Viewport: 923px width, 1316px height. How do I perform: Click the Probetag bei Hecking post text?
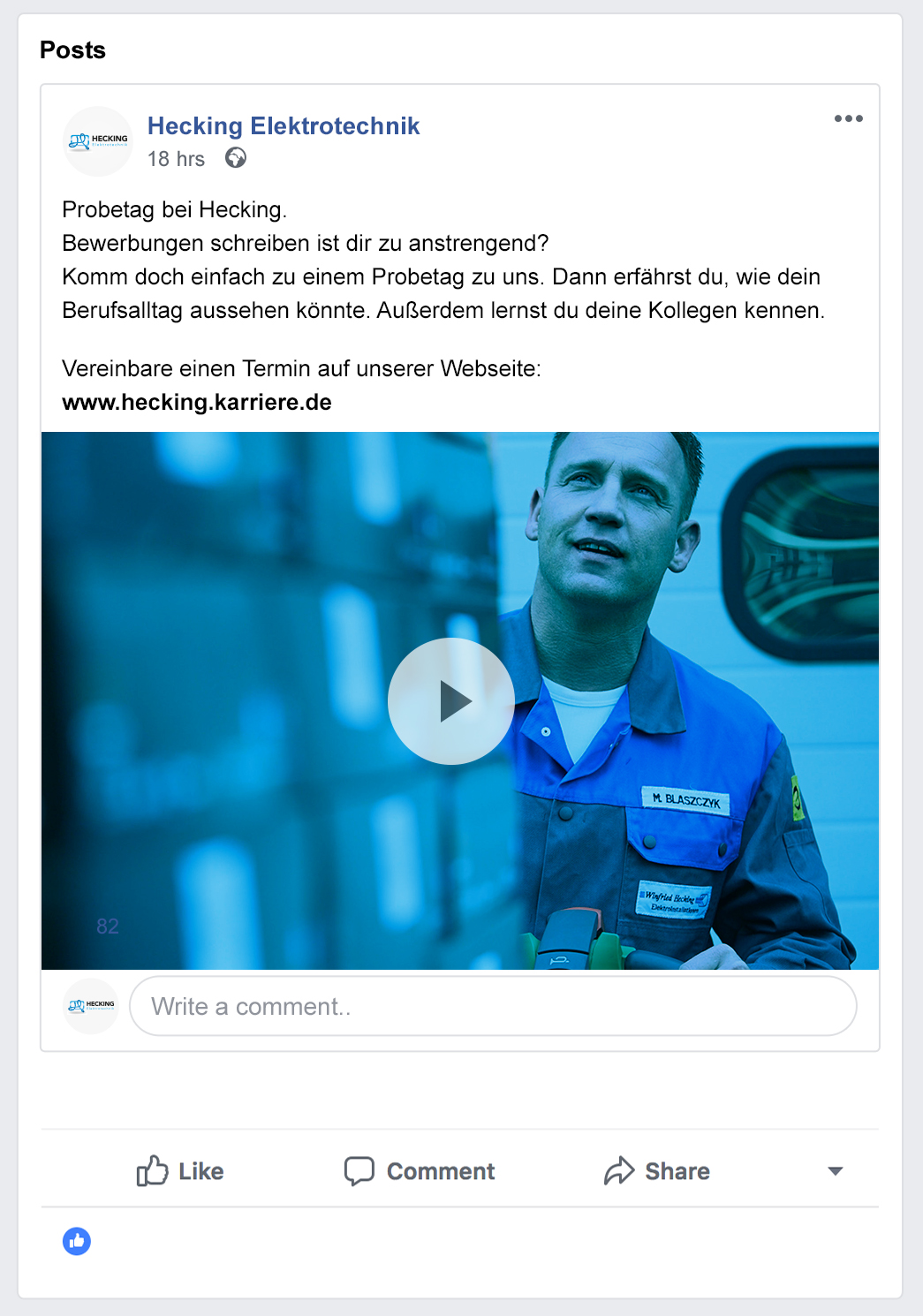click(174, 209)
